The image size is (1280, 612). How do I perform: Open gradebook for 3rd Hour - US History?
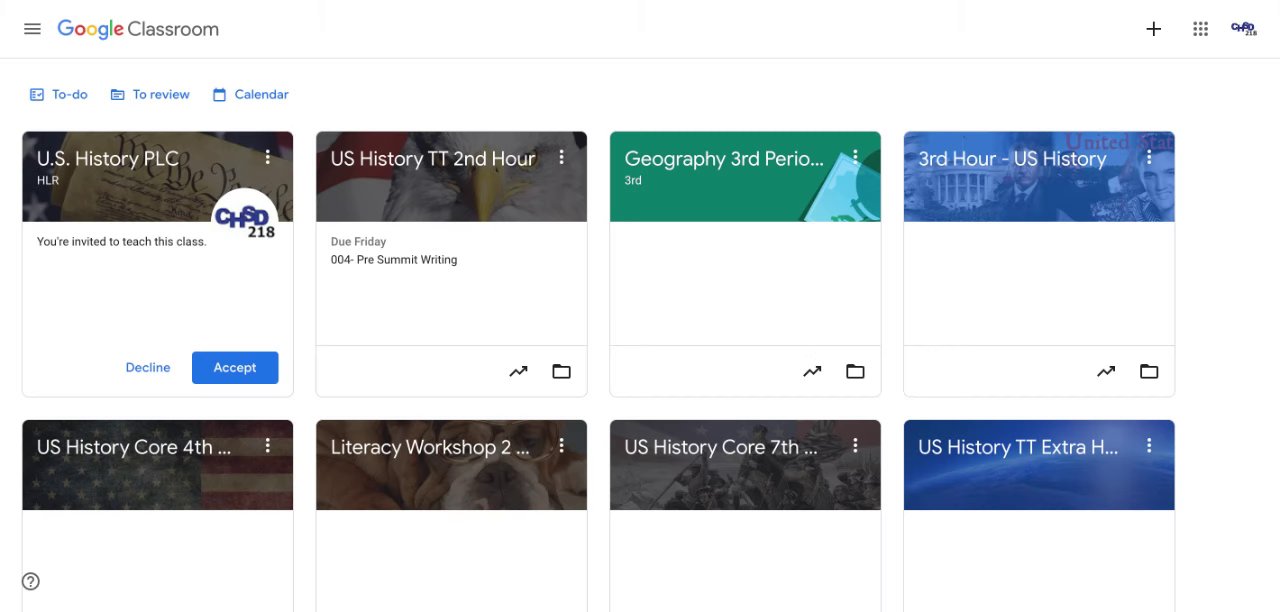[x=1106, y=371]
